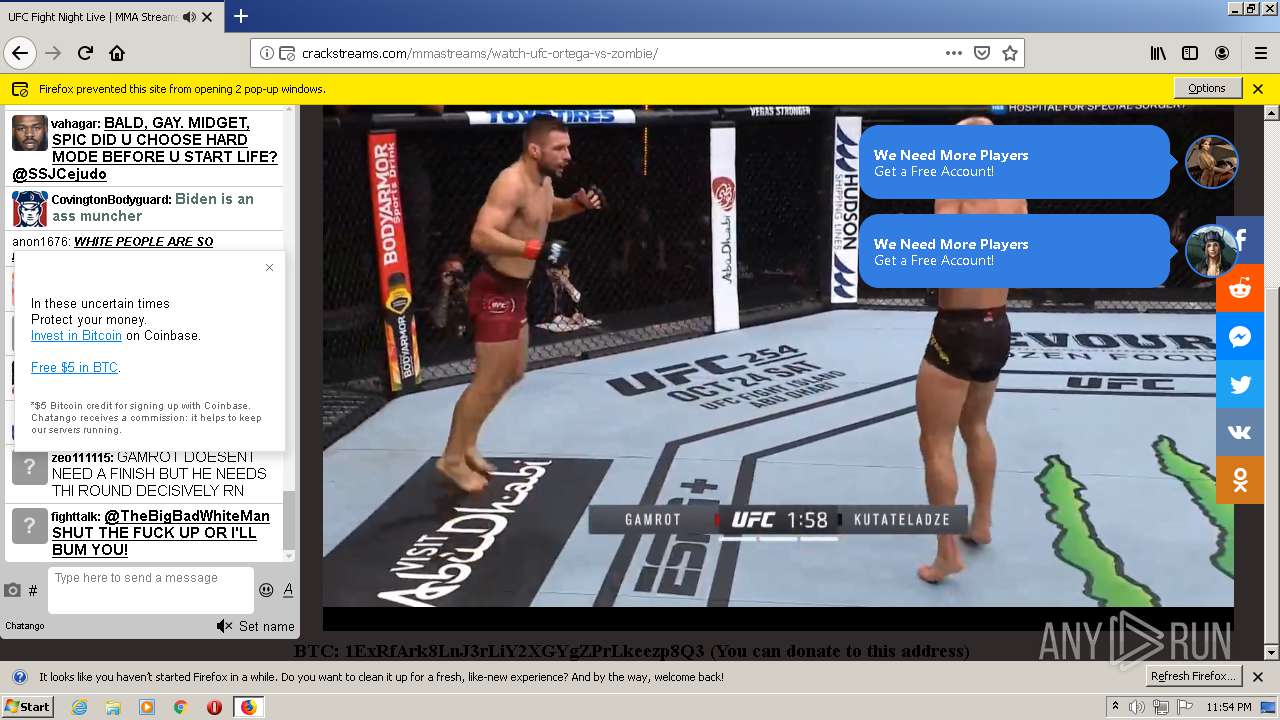This screenshot has width=1280, height=720.
Task: Open a new tab with the plus button
Action: pyautogui.click(x=241, y=16)
